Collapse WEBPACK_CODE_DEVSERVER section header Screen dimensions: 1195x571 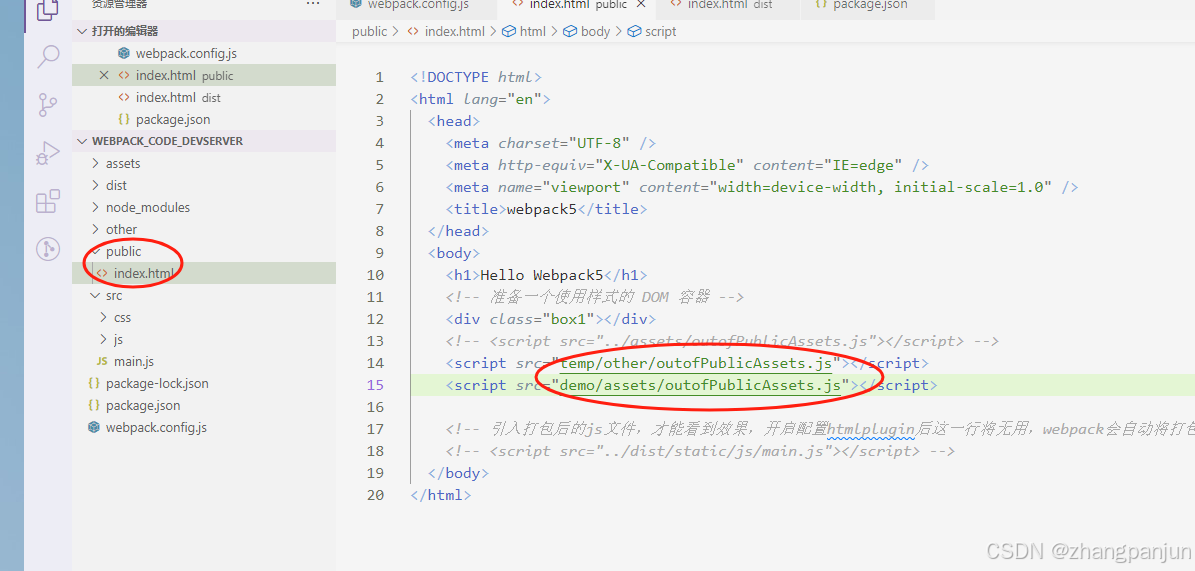(203, 142)
